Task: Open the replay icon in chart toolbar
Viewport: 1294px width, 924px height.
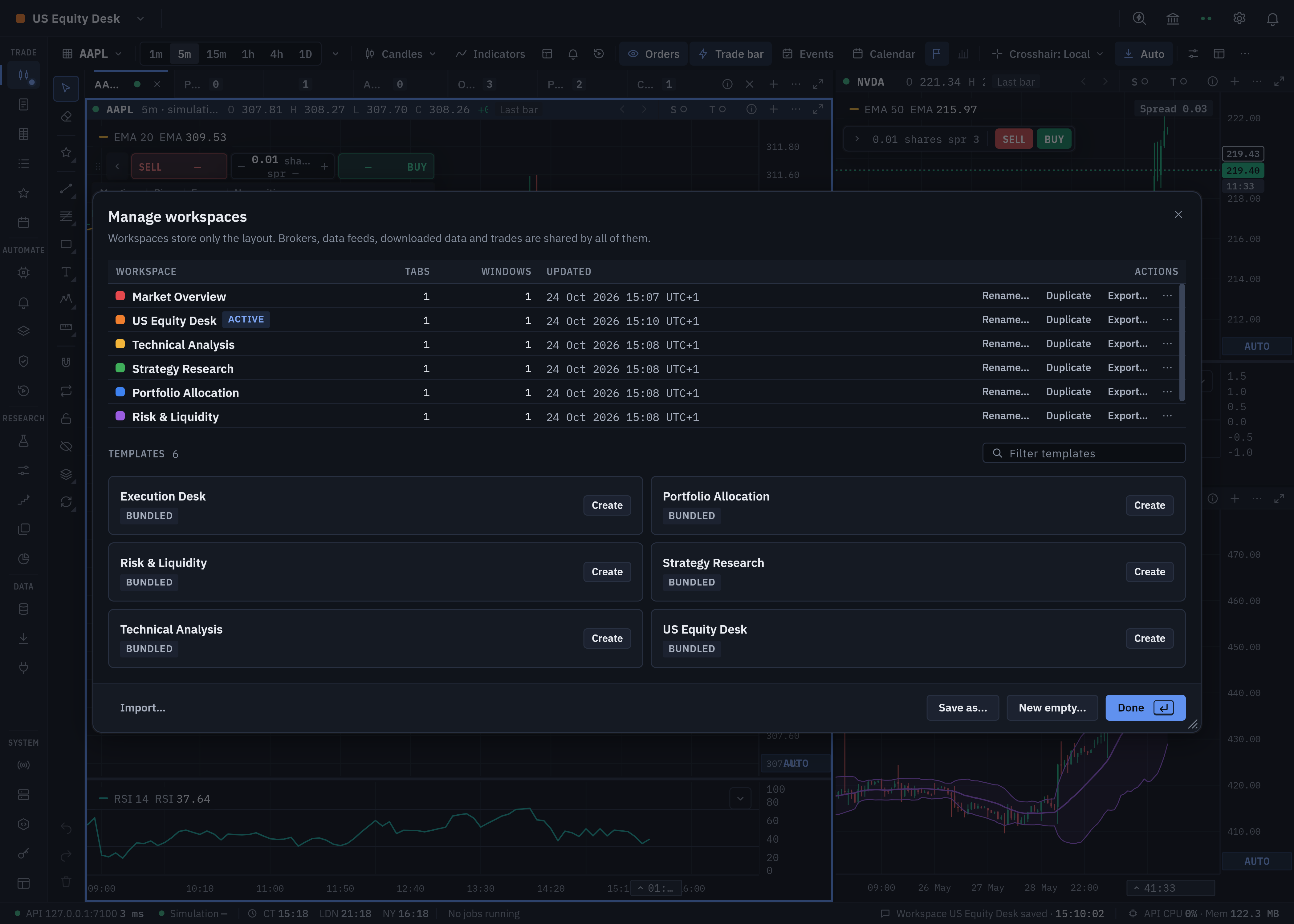Action: click(599, 54)
